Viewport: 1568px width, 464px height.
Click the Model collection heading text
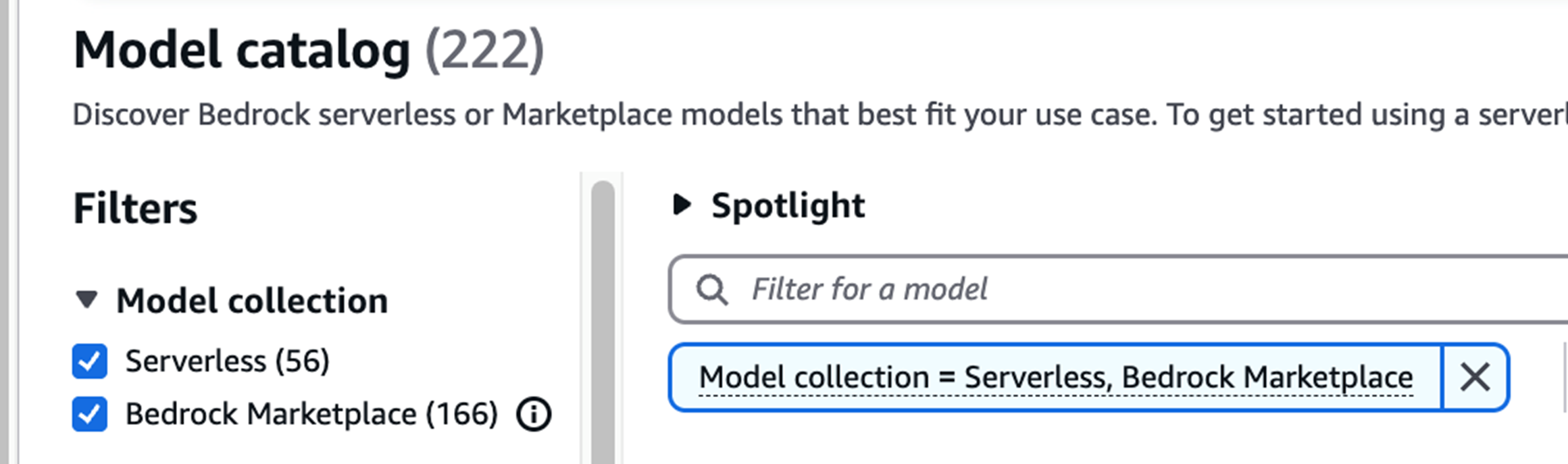pyautogui.click(x=252, y=301)
